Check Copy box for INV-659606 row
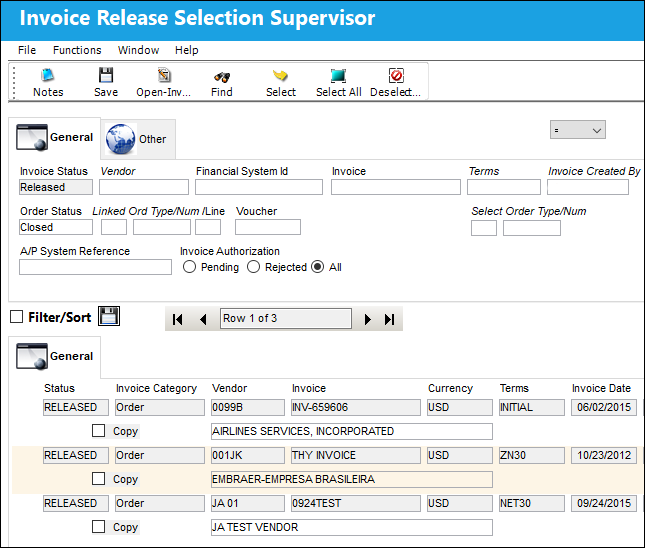Image resolution: width=645 pixels, height=548 pixels. pyautogui.click(x=98, y=431)
